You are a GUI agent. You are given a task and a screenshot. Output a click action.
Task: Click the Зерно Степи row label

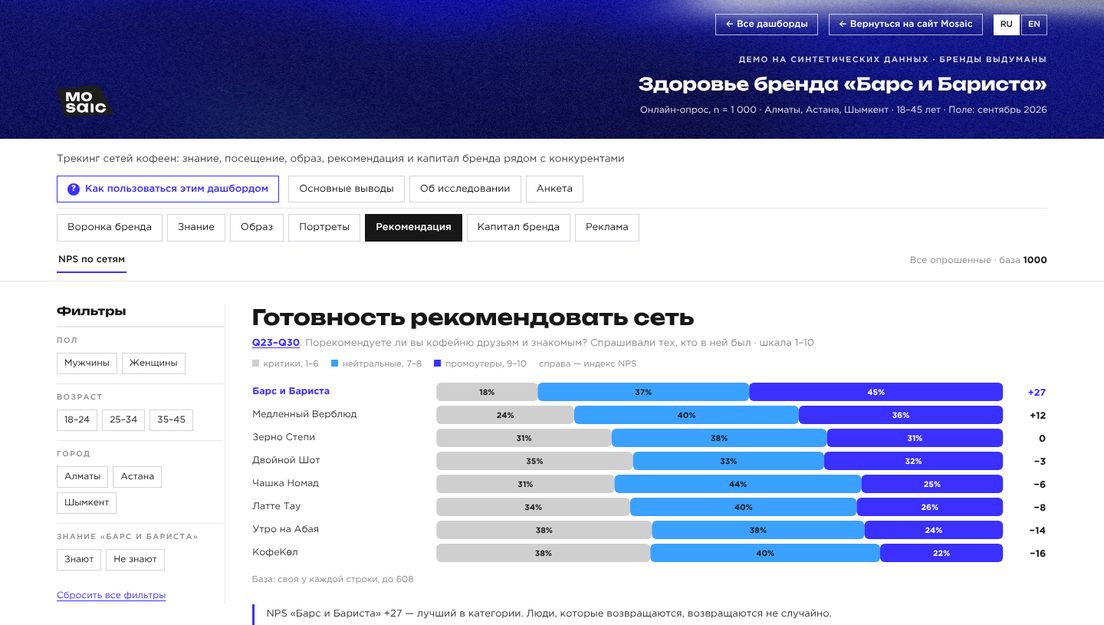click(x=284, y=437)
